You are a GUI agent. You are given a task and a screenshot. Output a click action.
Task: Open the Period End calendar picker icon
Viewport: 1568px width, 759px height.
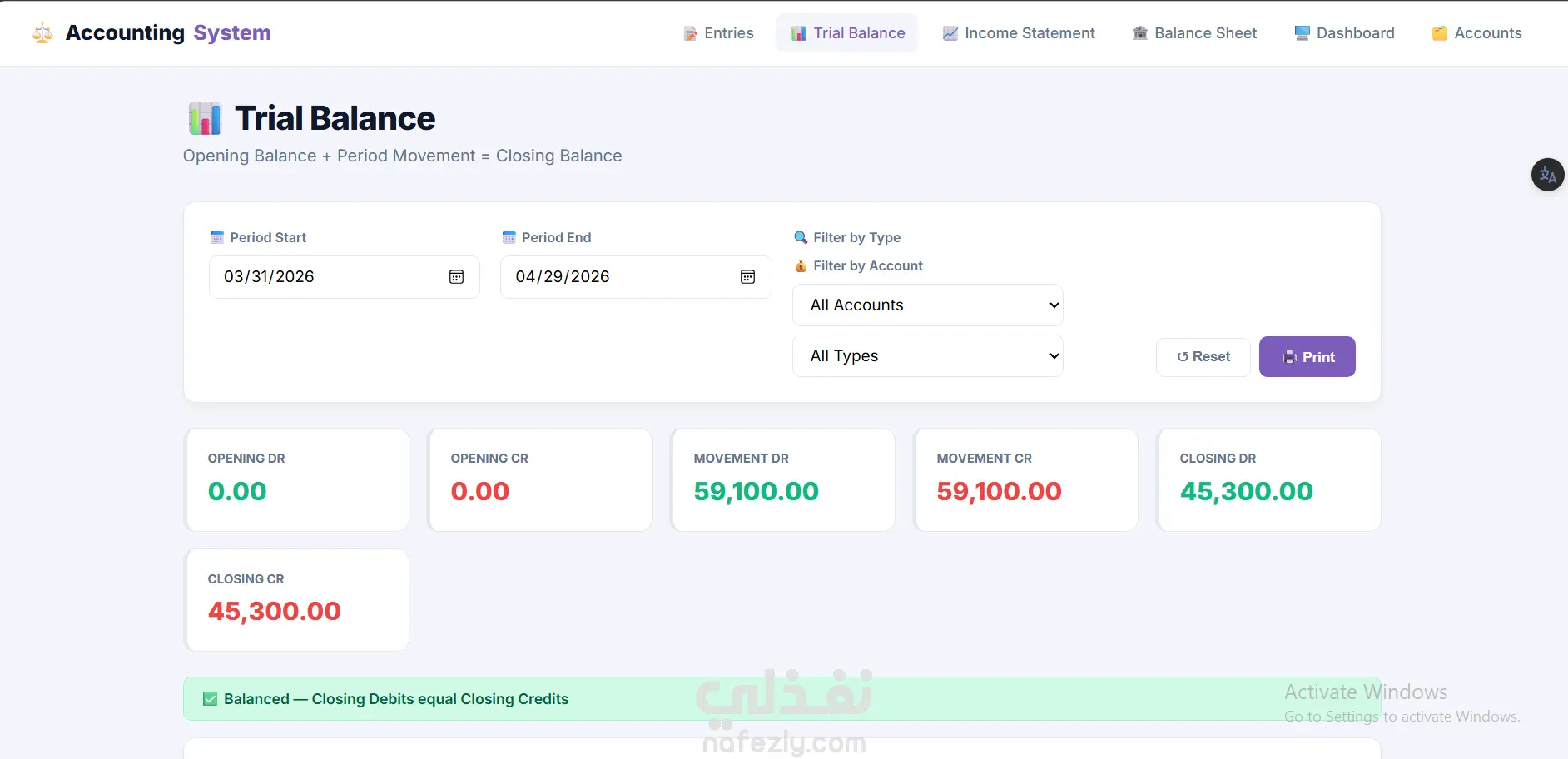[747, 277]
